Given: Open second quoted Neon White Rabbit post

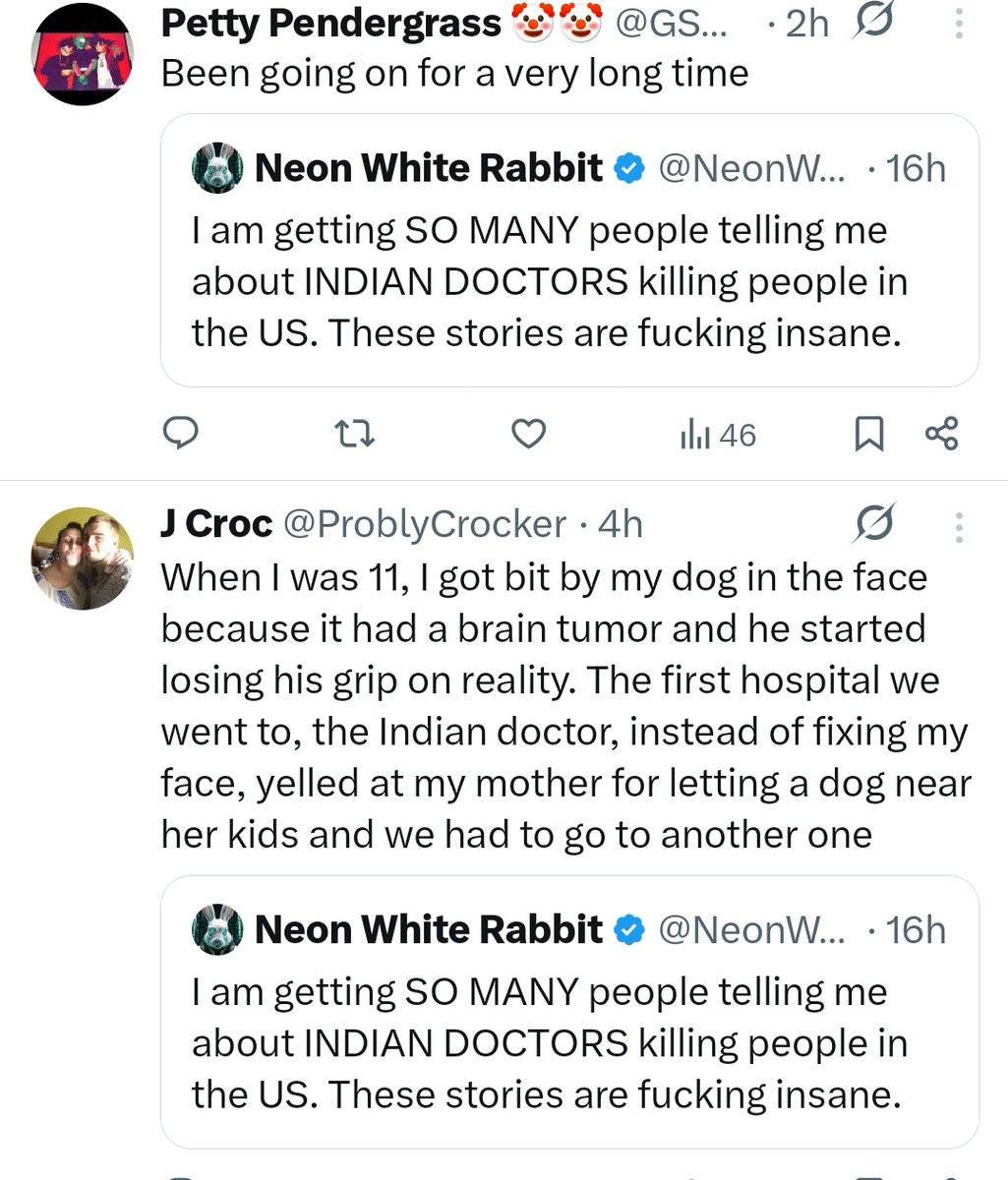Looking at the screenshot, I should (568, 1042).
